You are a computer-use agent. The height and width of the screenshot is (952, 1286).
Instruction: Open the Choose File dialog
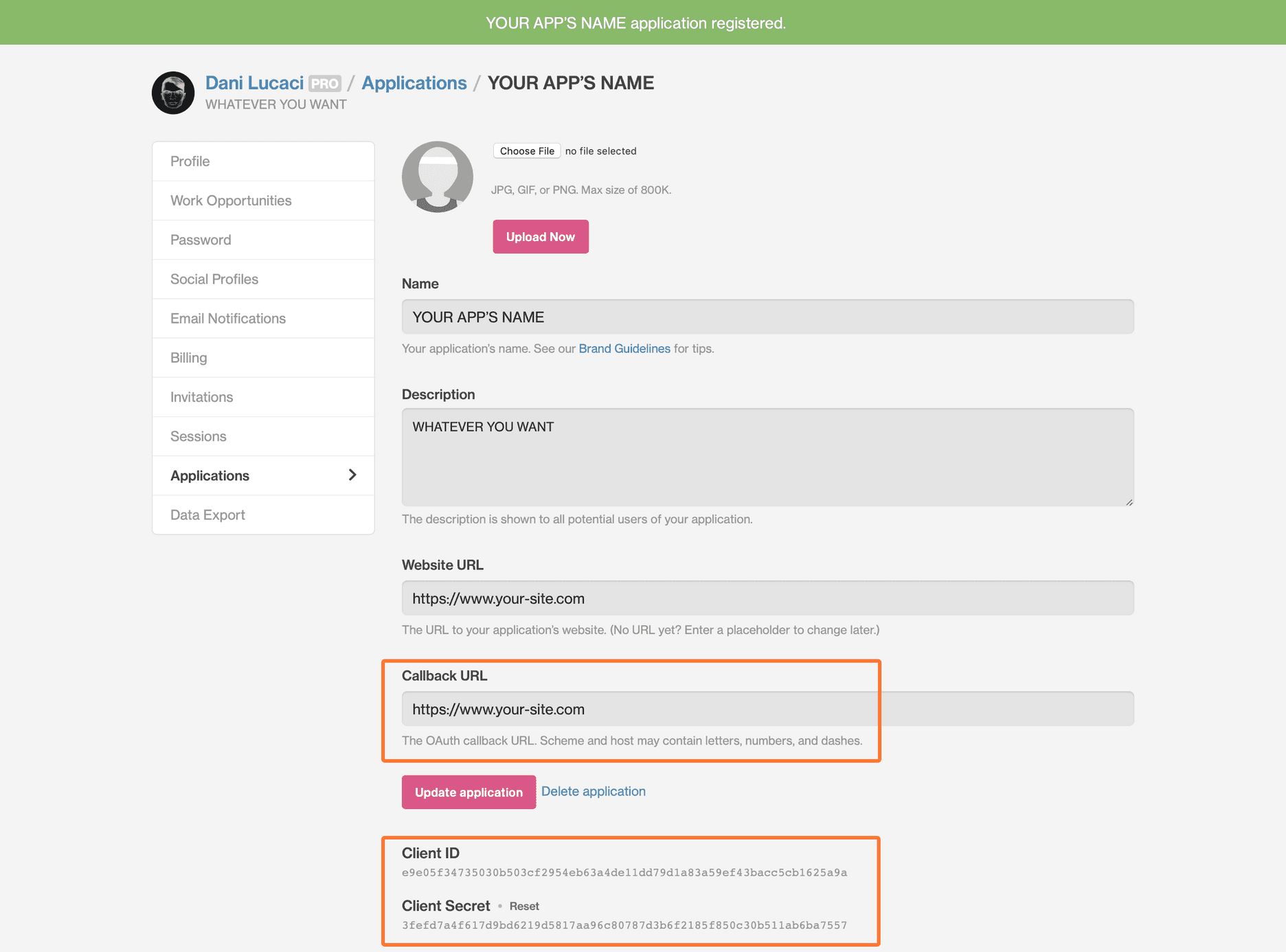point(526,150)
